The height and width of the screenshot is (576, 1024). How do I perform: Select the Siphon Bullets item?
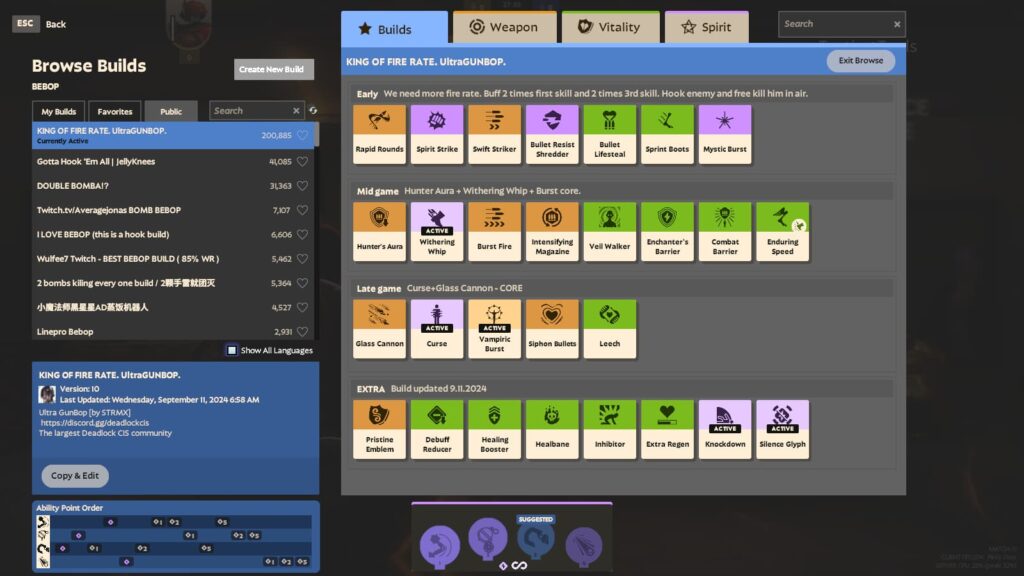tap(552, 329)
